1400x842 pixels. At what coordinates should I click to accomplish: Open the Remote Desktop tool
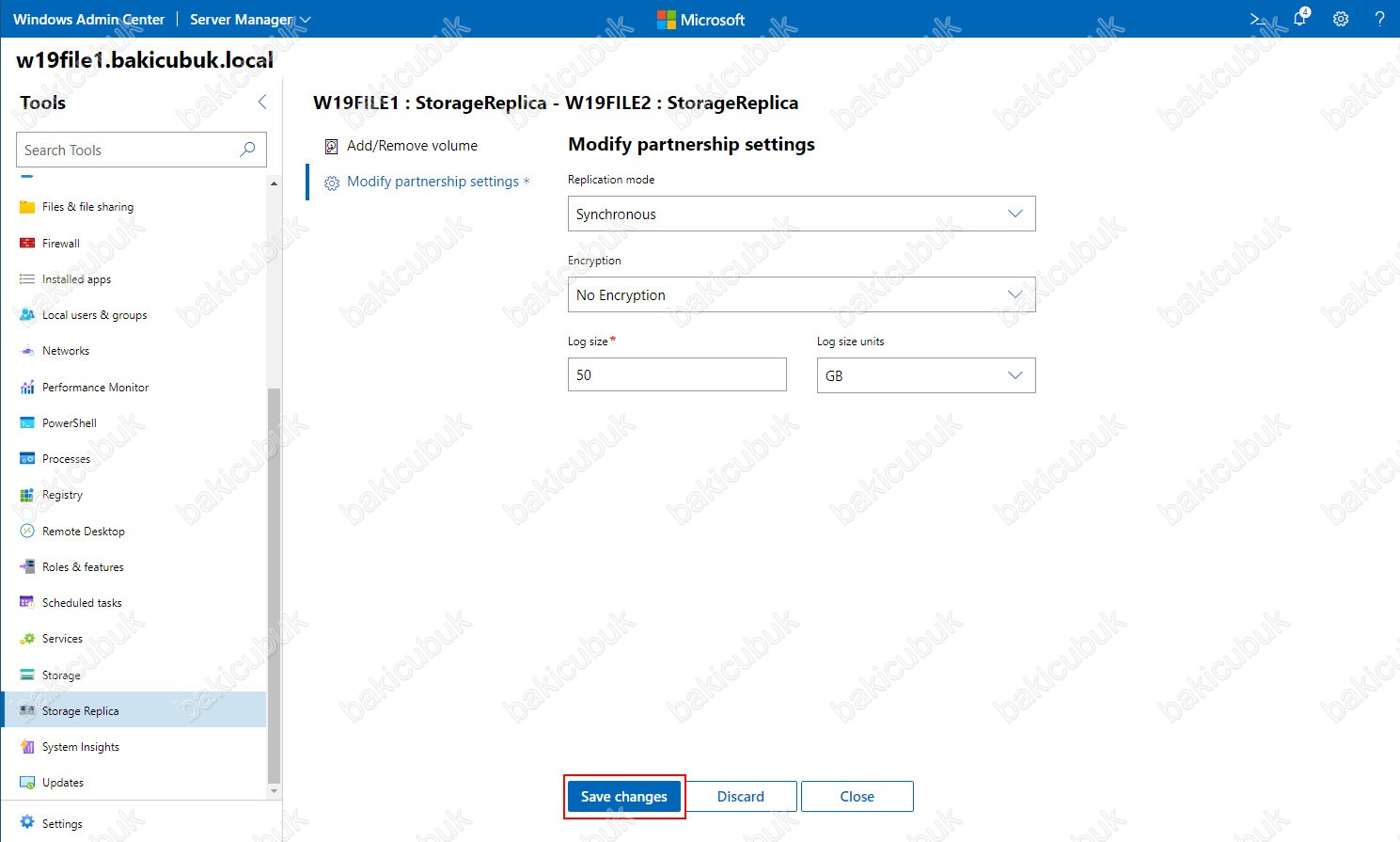click(134, 532)
